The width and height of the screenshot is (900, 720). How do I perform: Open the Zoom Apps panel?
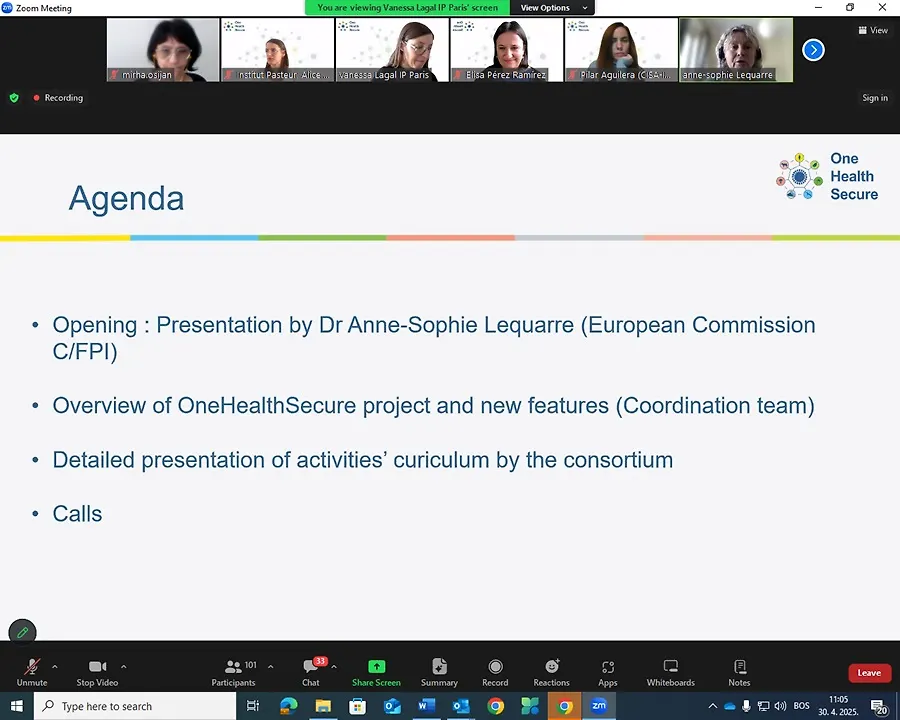608,671
